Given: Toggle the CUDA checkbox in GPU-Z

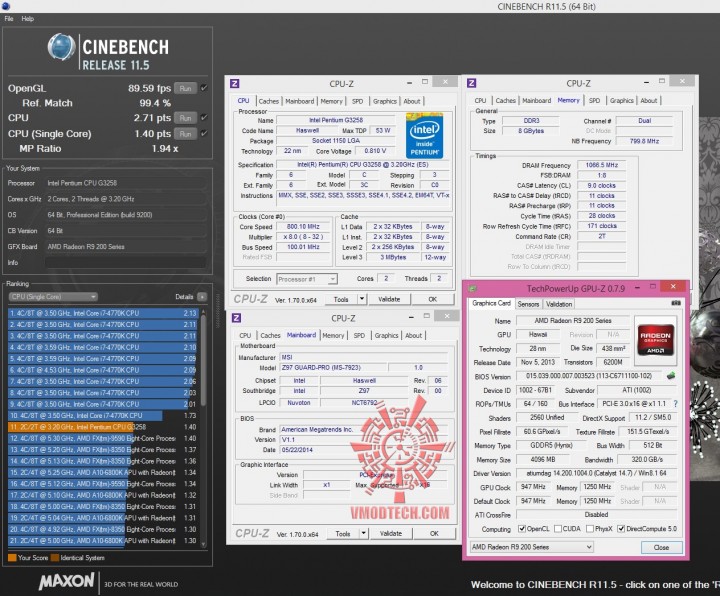Looking at the screenshot, I should coord(558,529).
